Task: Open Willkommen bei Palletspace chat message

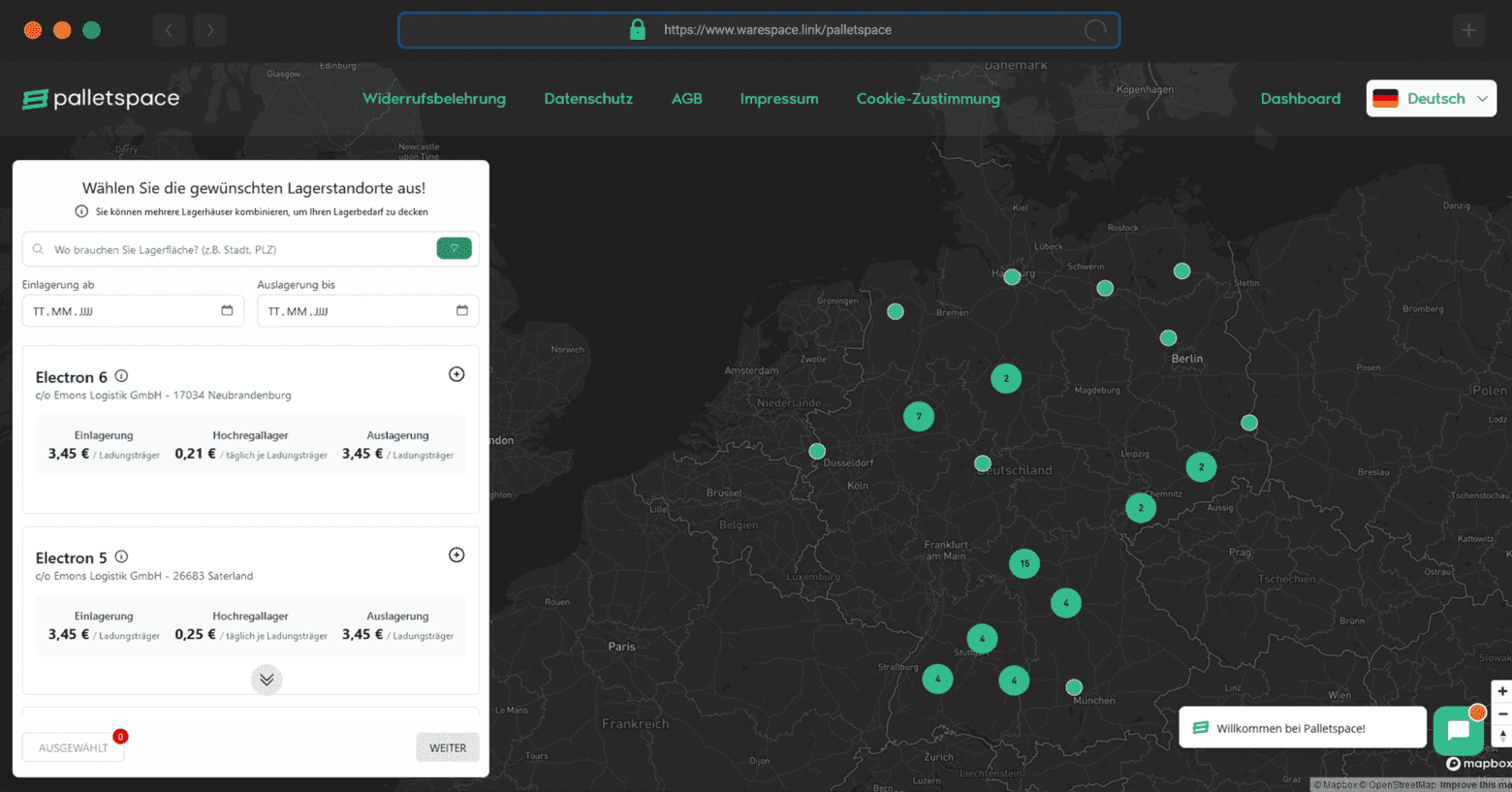Action: tap(1302, 728)
